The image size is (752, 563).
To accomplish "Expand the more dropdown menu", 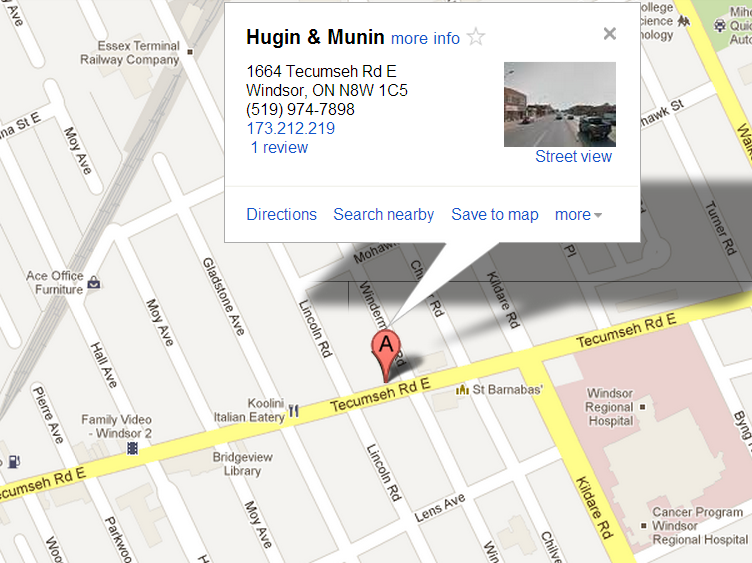I will tap(578, 214).
